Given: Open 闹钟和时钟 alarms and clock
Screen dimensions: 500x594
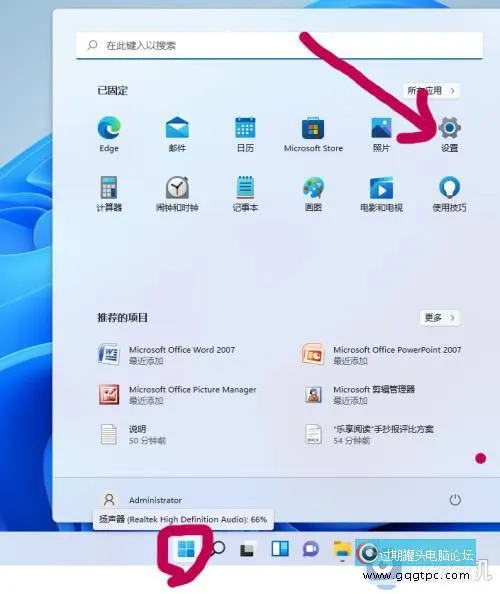Looking at the screenshot, I should (177, 194).
